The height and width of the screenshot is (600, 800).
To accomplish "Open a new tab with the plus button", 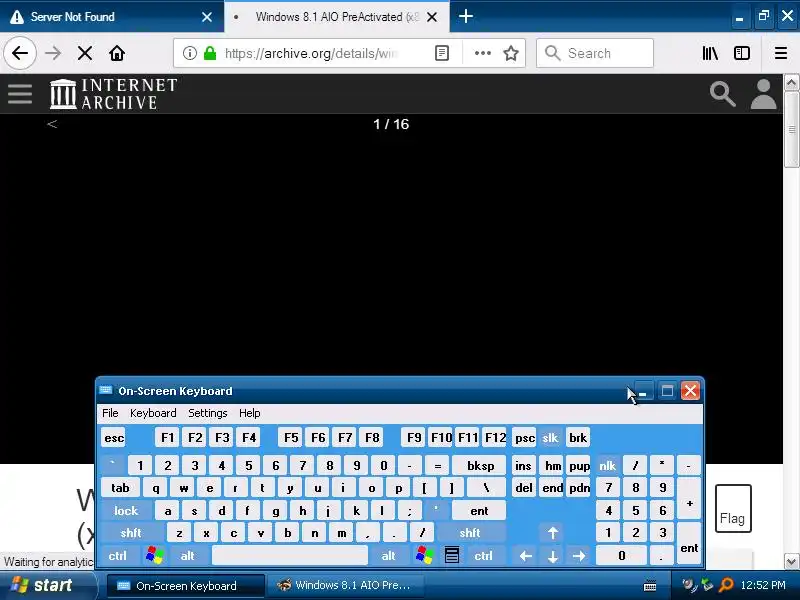I will click(466, 16).
